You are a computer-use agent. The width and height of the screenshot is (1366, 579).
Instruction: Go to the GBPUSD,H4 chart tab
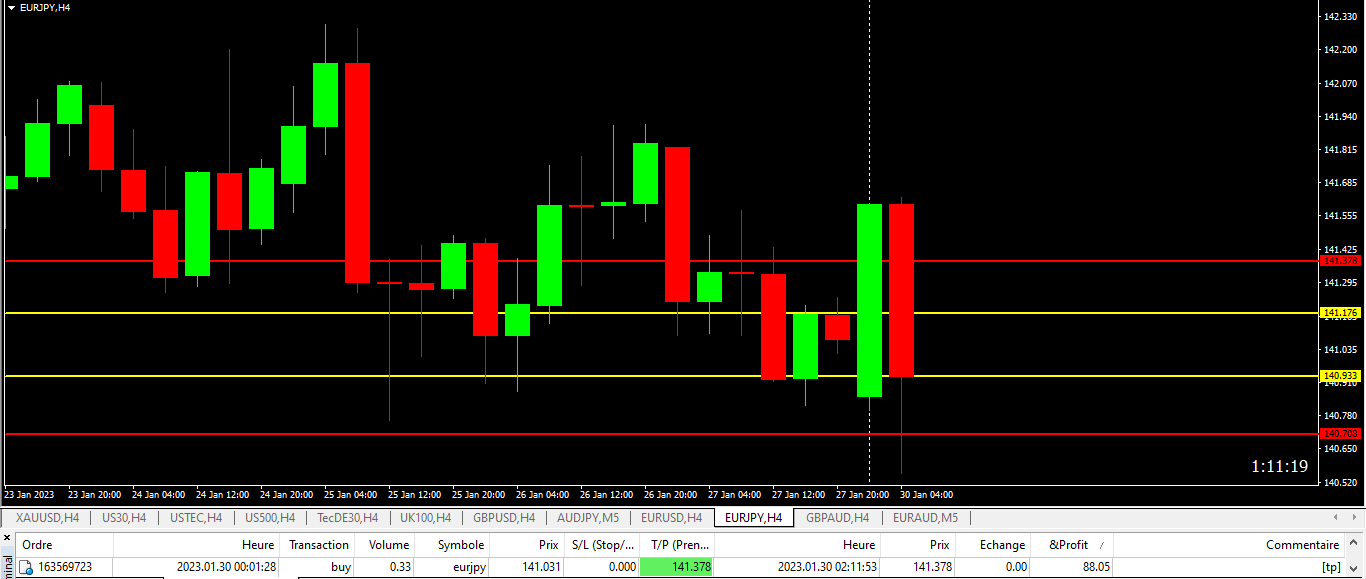504,518
